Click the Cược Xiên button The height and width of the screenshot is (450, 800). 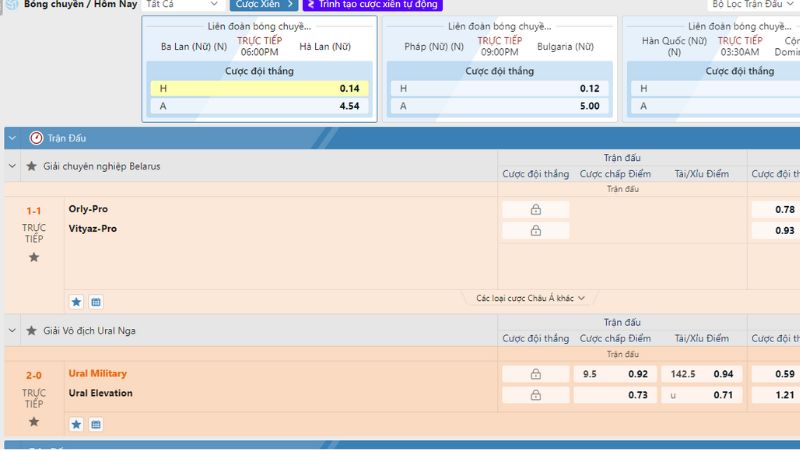pyautogui.click(x=264, y=5)
